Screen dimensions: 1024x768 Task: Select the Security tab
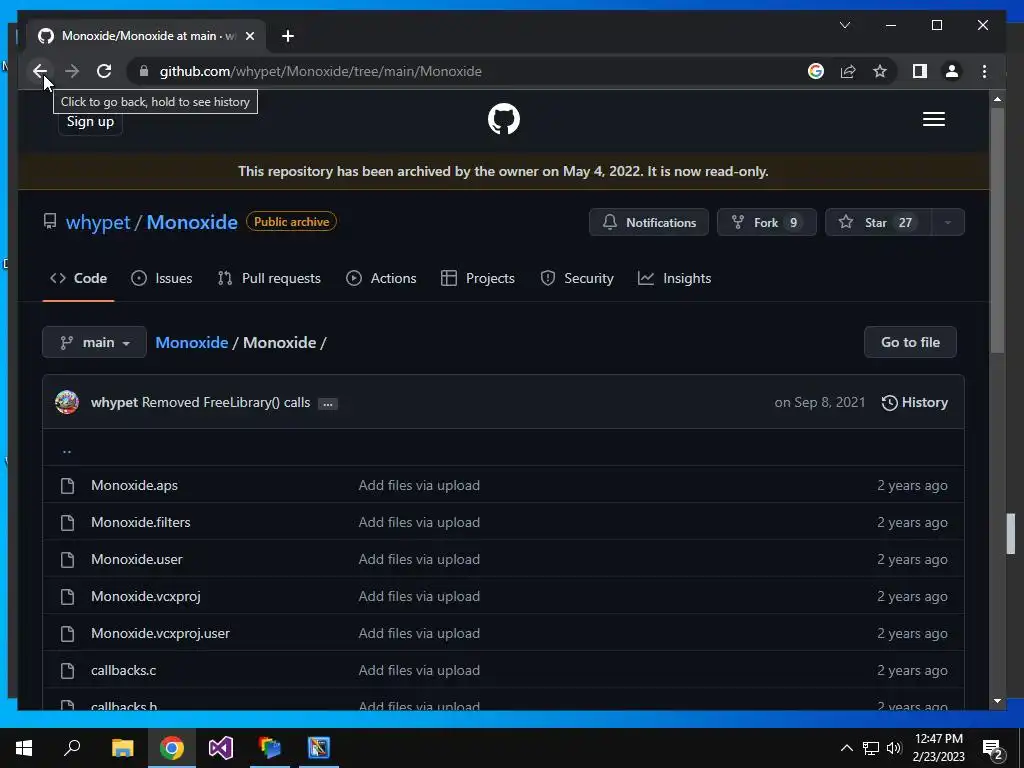[x=577, y=278]
